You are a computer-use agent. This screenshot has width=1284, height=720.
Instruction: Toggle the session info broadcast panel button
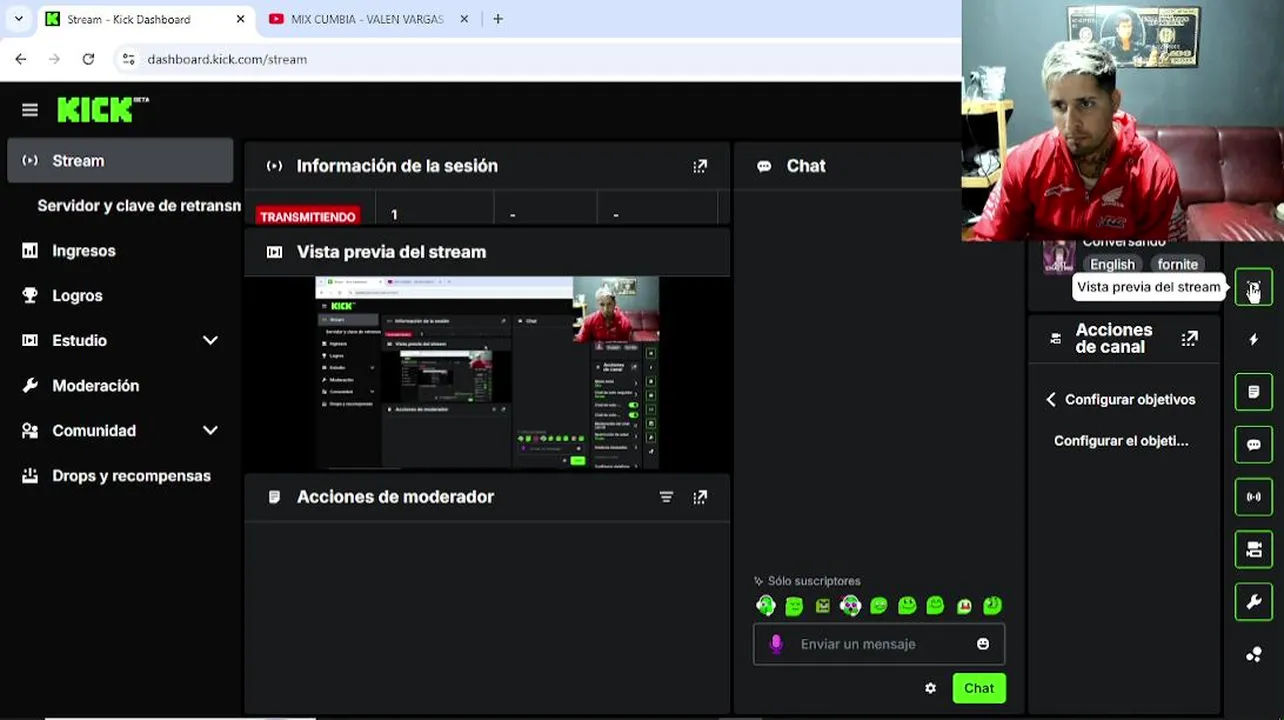coord(1253,497)
